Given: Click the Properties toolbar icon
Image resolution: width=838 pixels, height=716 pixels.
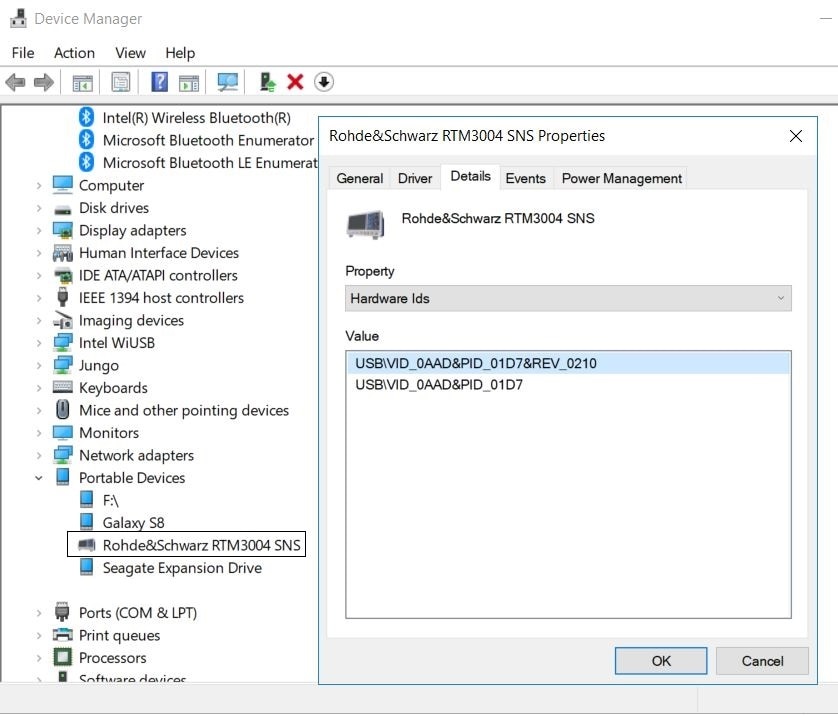Looking at the screenshot, I should coord(121,82).
